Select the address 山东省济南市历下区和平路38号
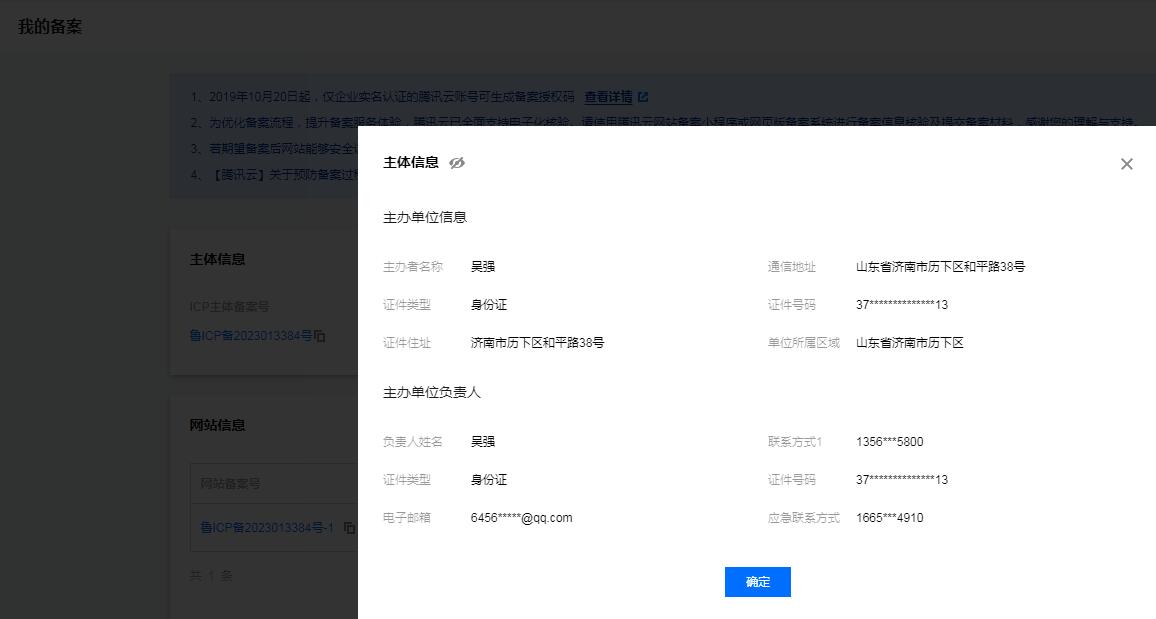Image resolution: width=1156 pixels, height=619 pixels. (x=940, y=267)
